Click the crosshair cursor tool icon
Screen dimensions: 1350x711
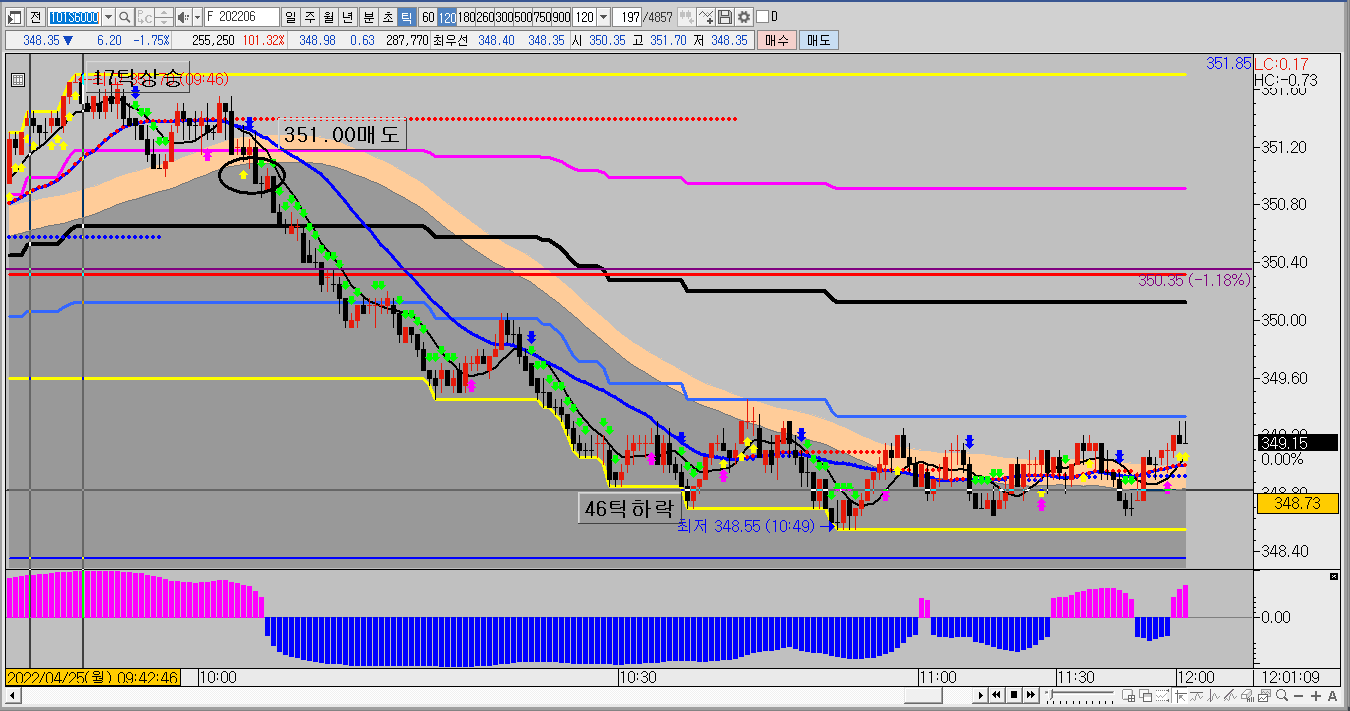point(1180,695)
